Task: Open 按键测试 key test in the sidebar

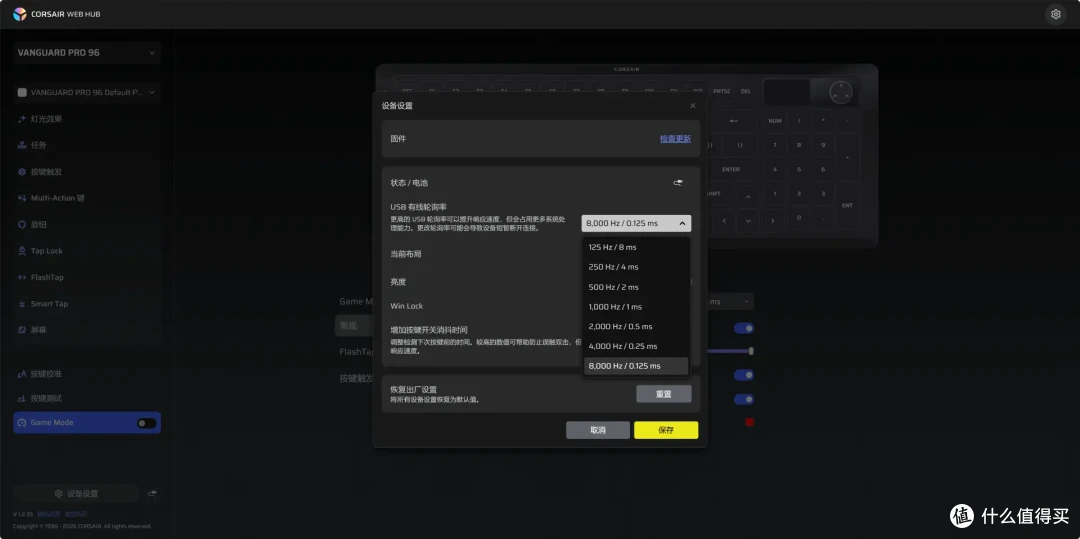Action: pyautogui.click(x=87, y=399)
